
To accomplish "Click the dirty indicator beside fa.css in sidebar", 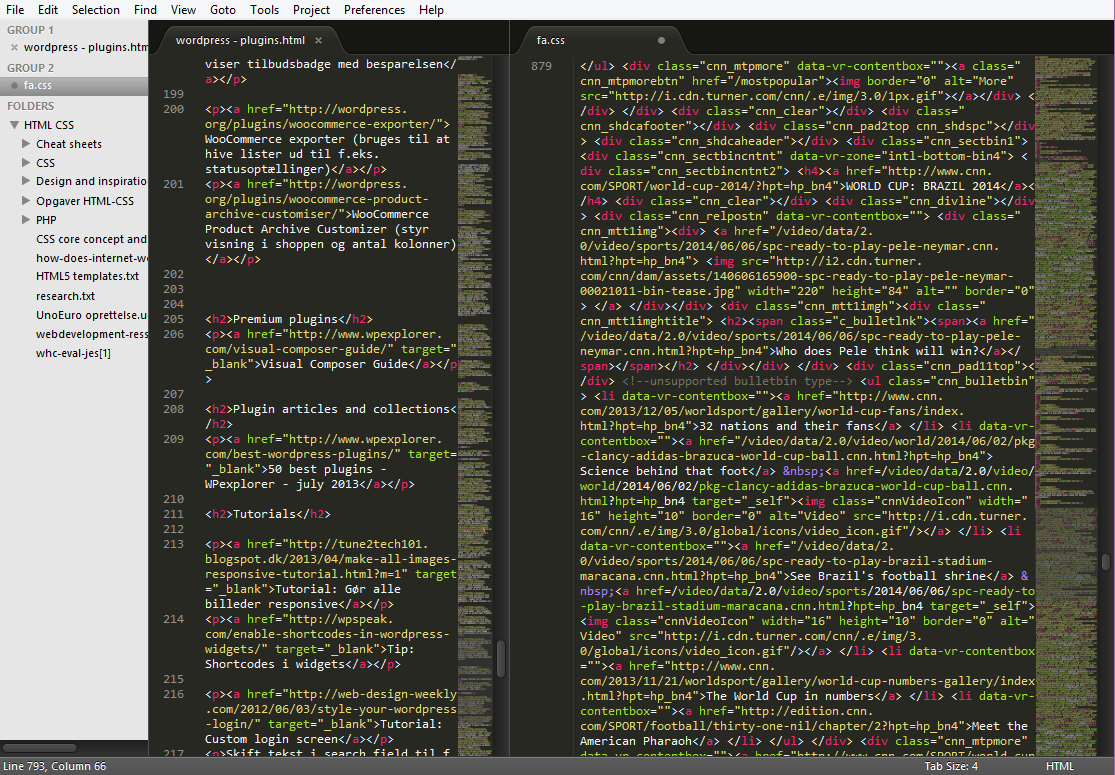I will [x=14, y=85].
